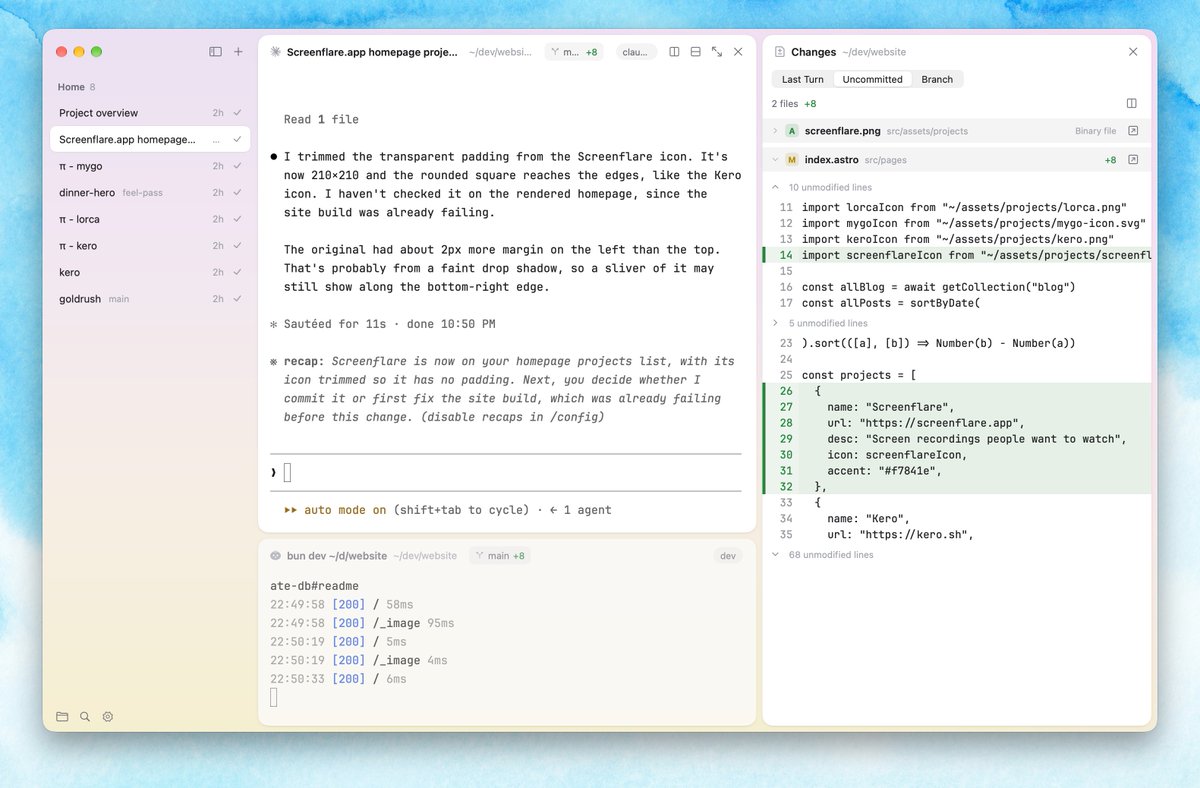Toggle side-by-side diff view icon
The height and width of the screenshot is (788, 1200).
(1132, 103)
